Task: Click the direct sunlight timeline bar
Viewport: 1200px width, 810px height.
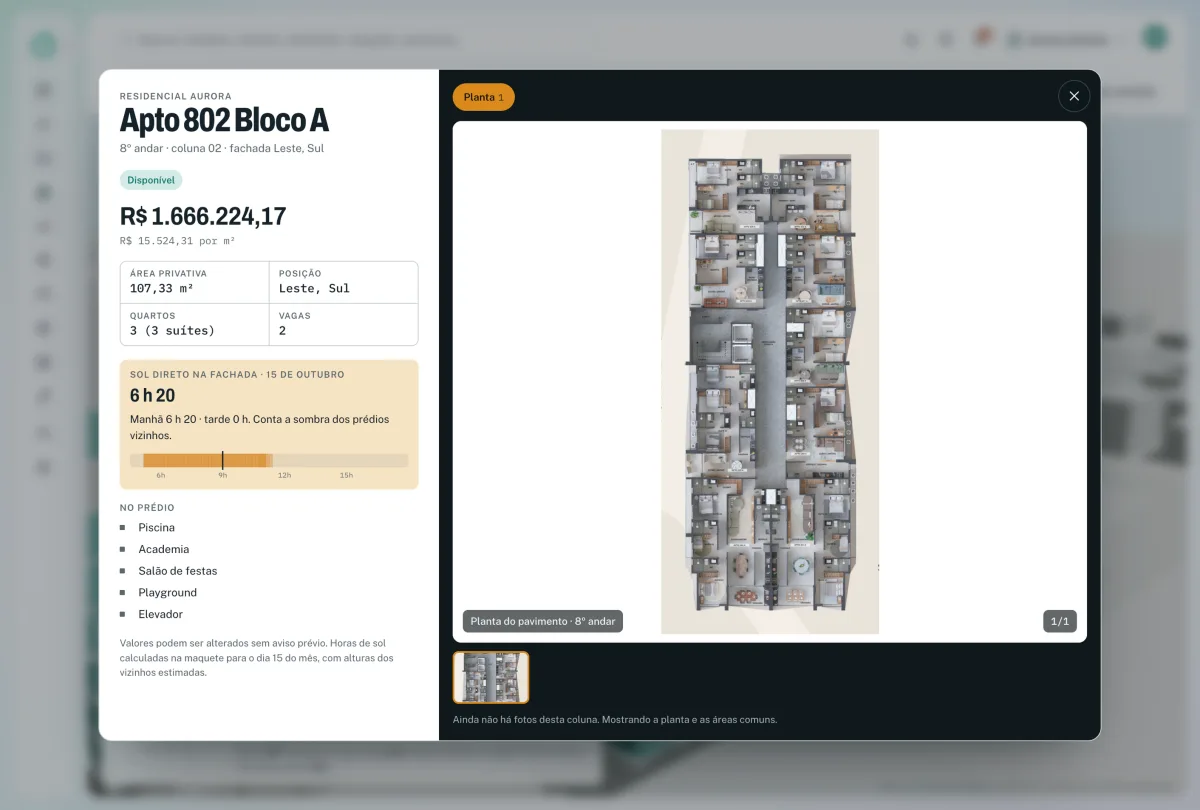Action: pyautogui.click(x=269, y=461)
